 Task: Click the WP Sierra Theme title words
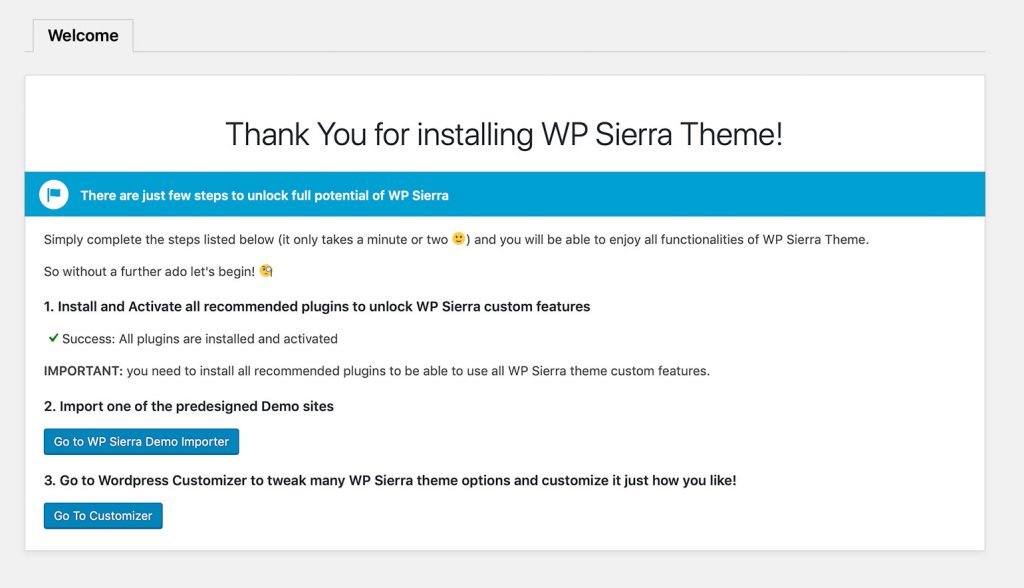pyautogui.click(x=662, y=134)
